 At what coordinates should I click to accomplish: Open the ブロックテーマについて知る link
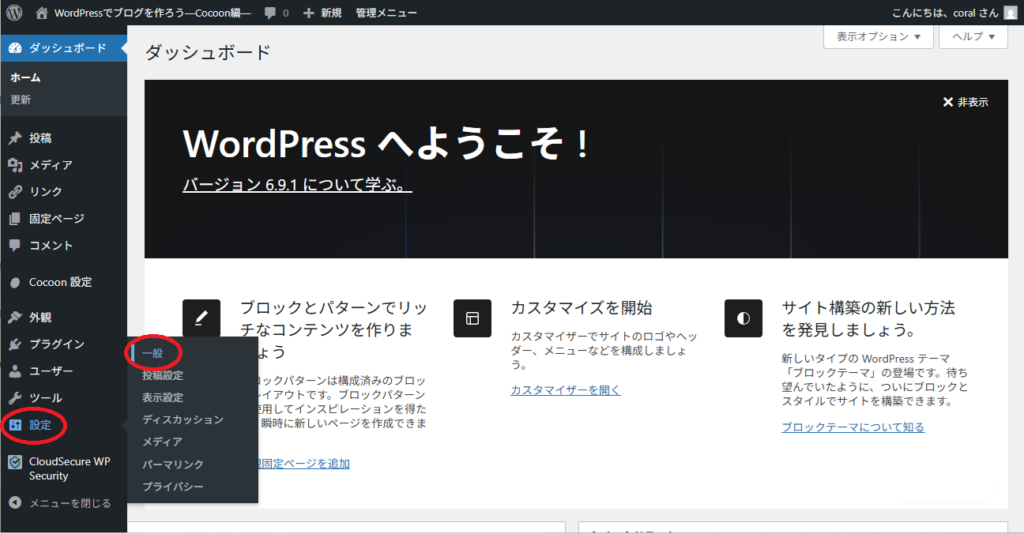pos(853,427)
